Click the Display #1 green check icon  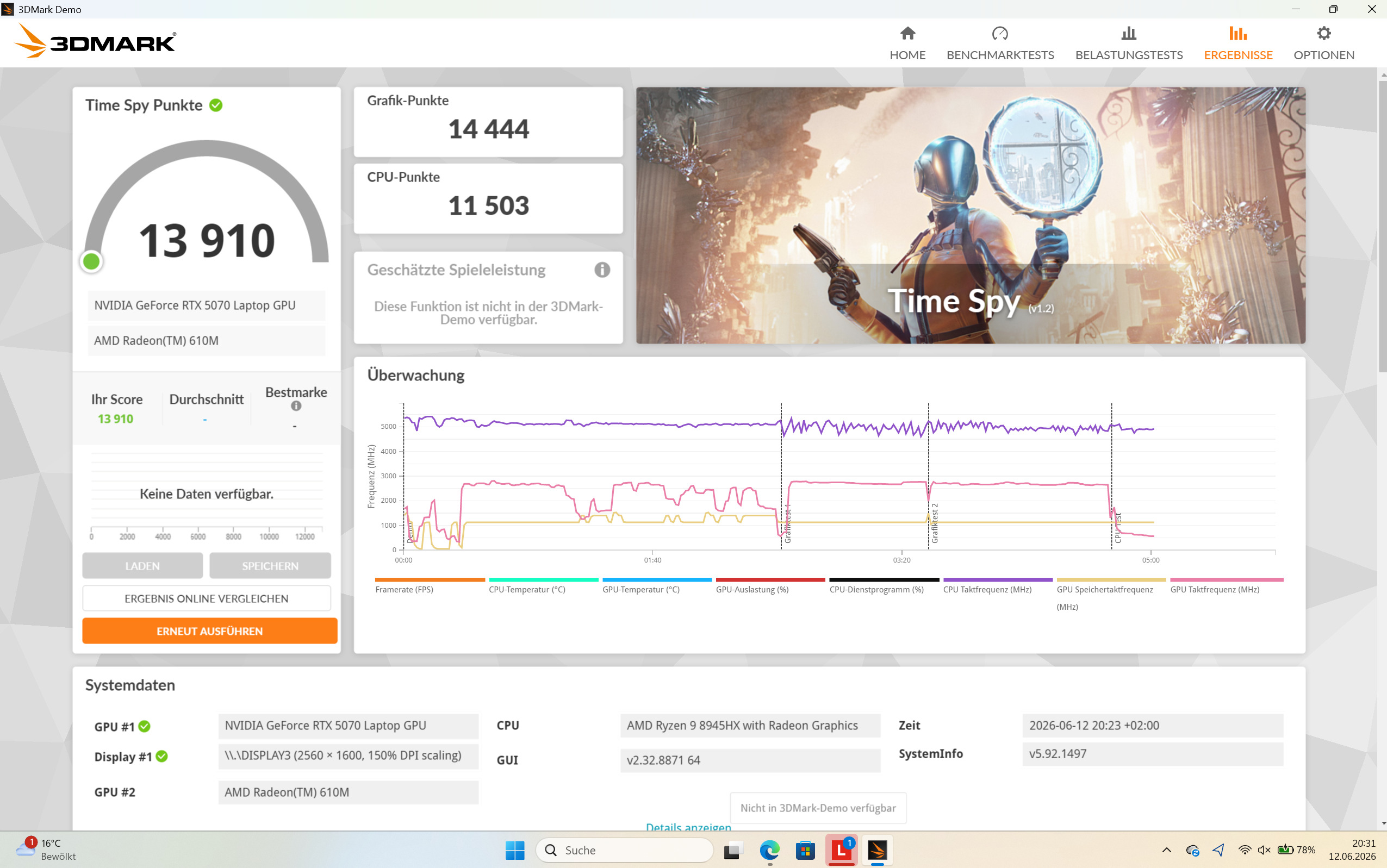(162, 756)
